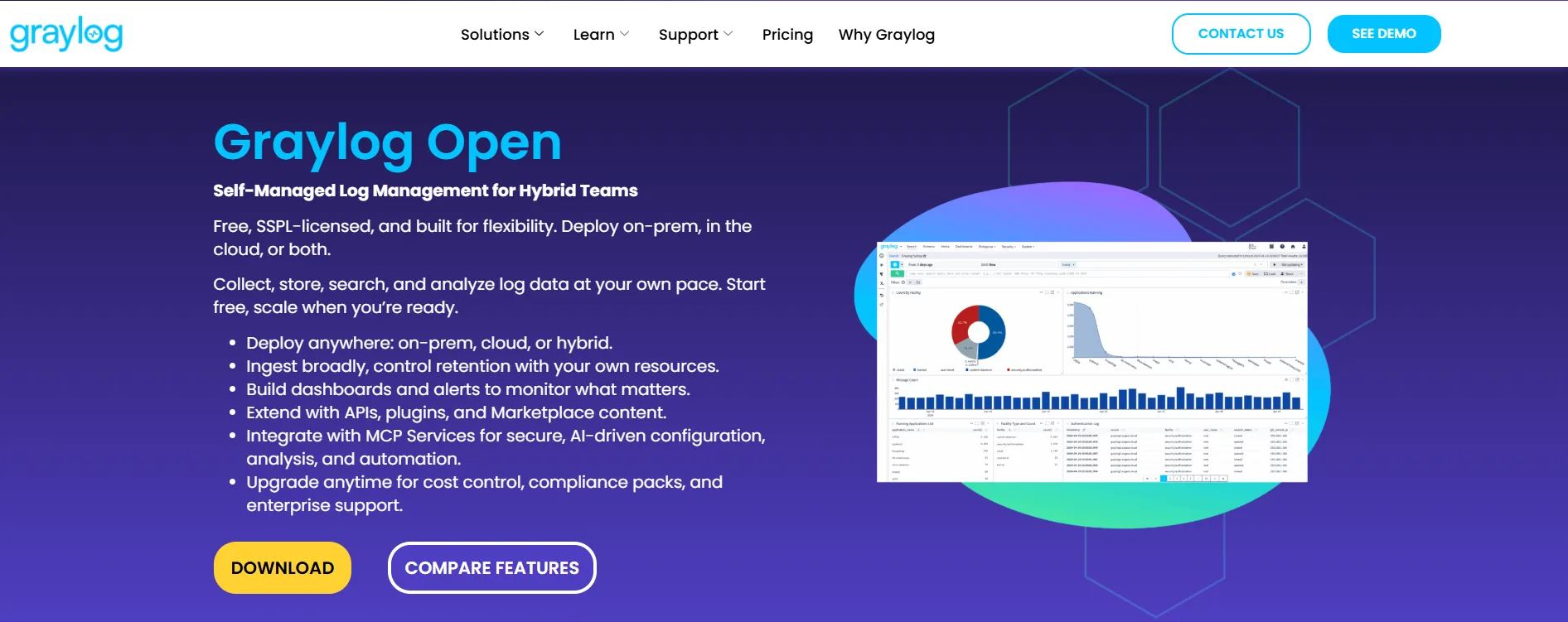Viewport: 1568px width, 622px height.
Task: Click help question mark icon in preview
Action: click(1282, 247)
